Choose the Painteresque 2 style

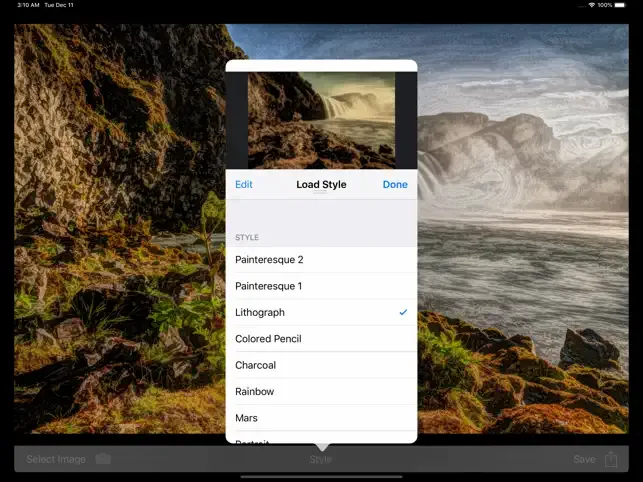pyautogui.click(x=322, y=260)
